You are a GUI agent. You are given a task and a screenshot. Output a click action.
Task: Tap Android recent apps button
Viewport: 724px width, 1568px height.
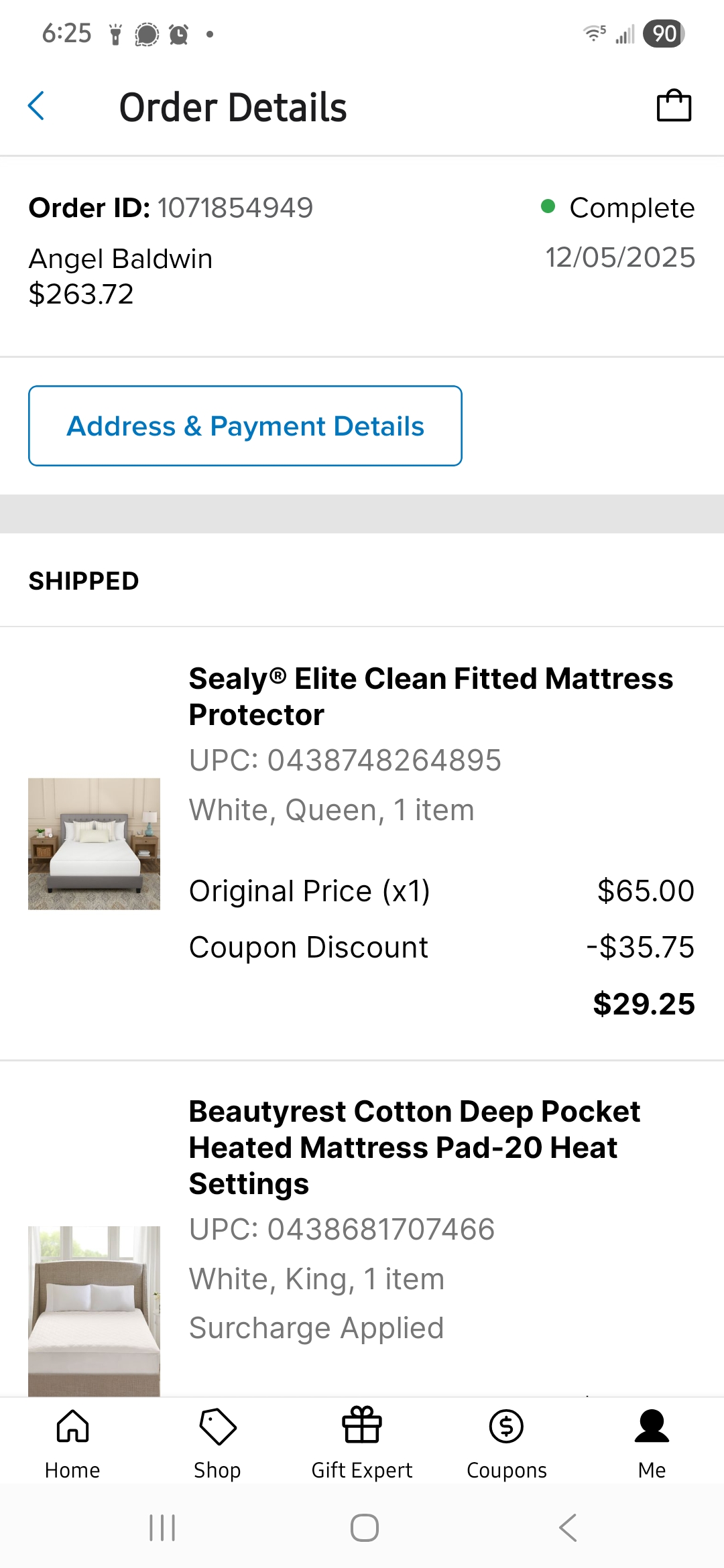162,1528
